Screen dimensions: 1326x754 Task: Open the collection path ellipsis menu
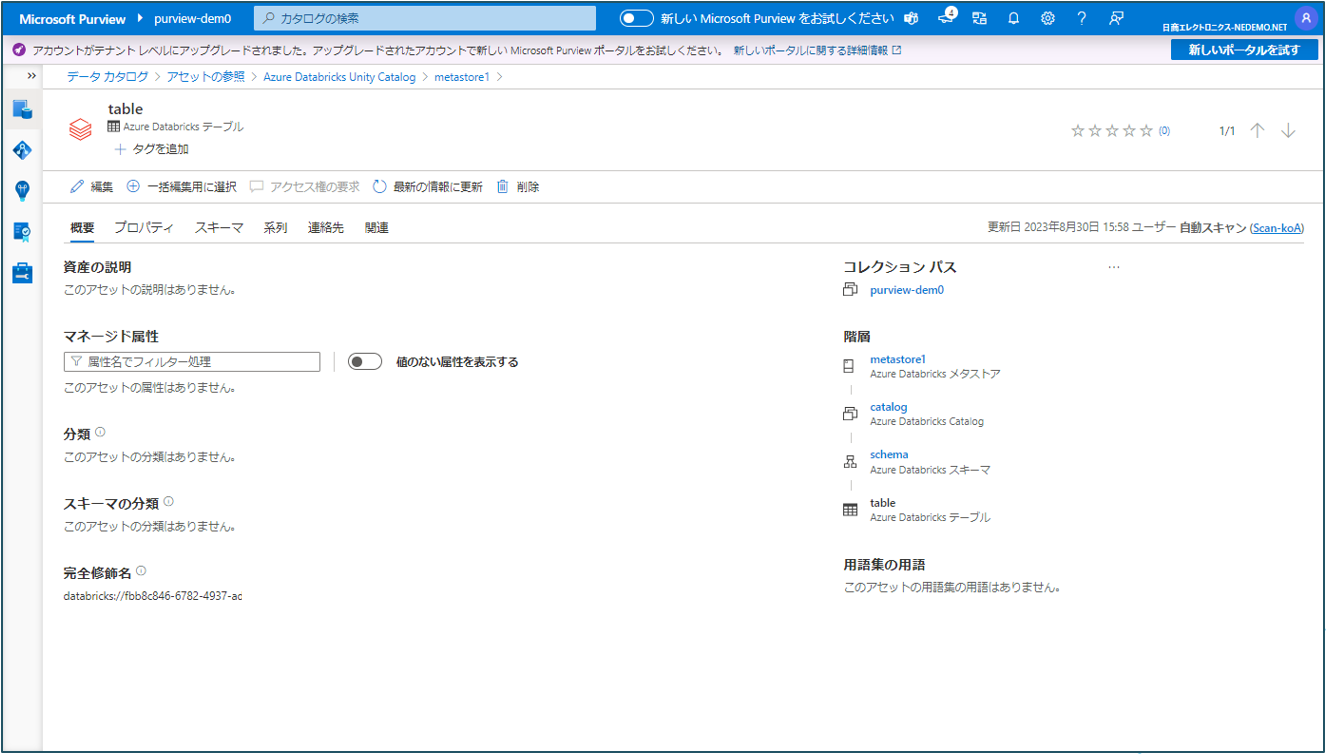[x=1114, y=267]
